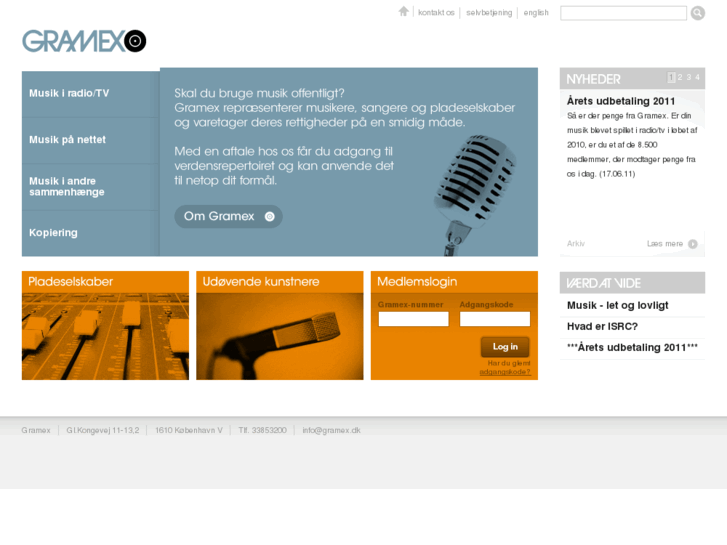
Task: Open kontakt os link
Action: pyautogui.click(x=436, y=13)
